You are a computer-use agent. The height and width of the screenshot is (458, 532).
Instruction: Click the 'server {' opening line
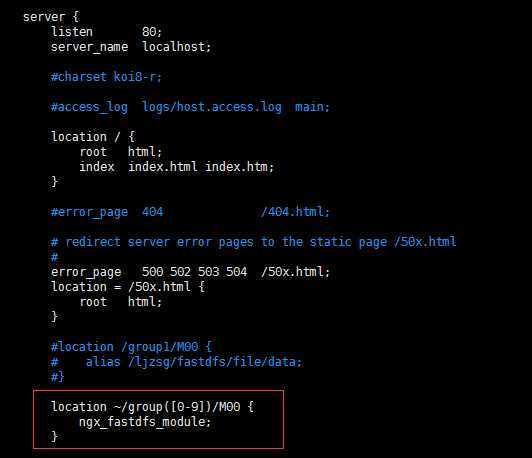tap(51, 17)
